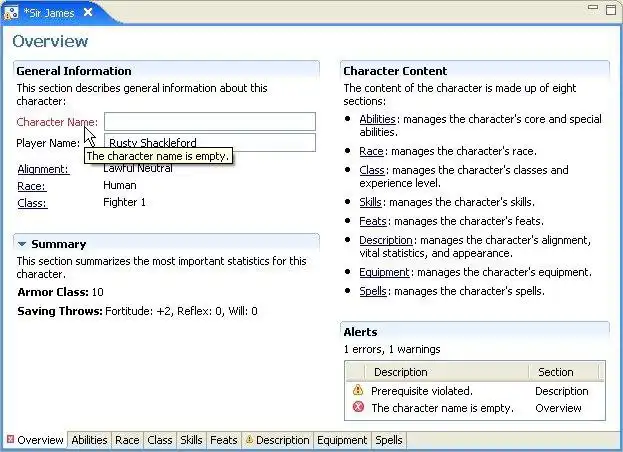Click the empty Character Name field

[210, 122]
